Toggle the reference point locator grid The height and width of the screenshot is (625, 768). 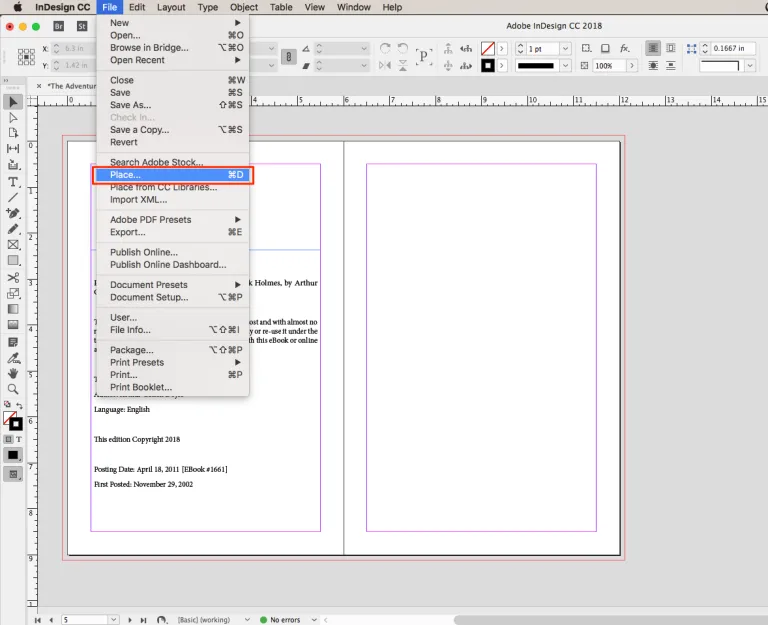26,57
